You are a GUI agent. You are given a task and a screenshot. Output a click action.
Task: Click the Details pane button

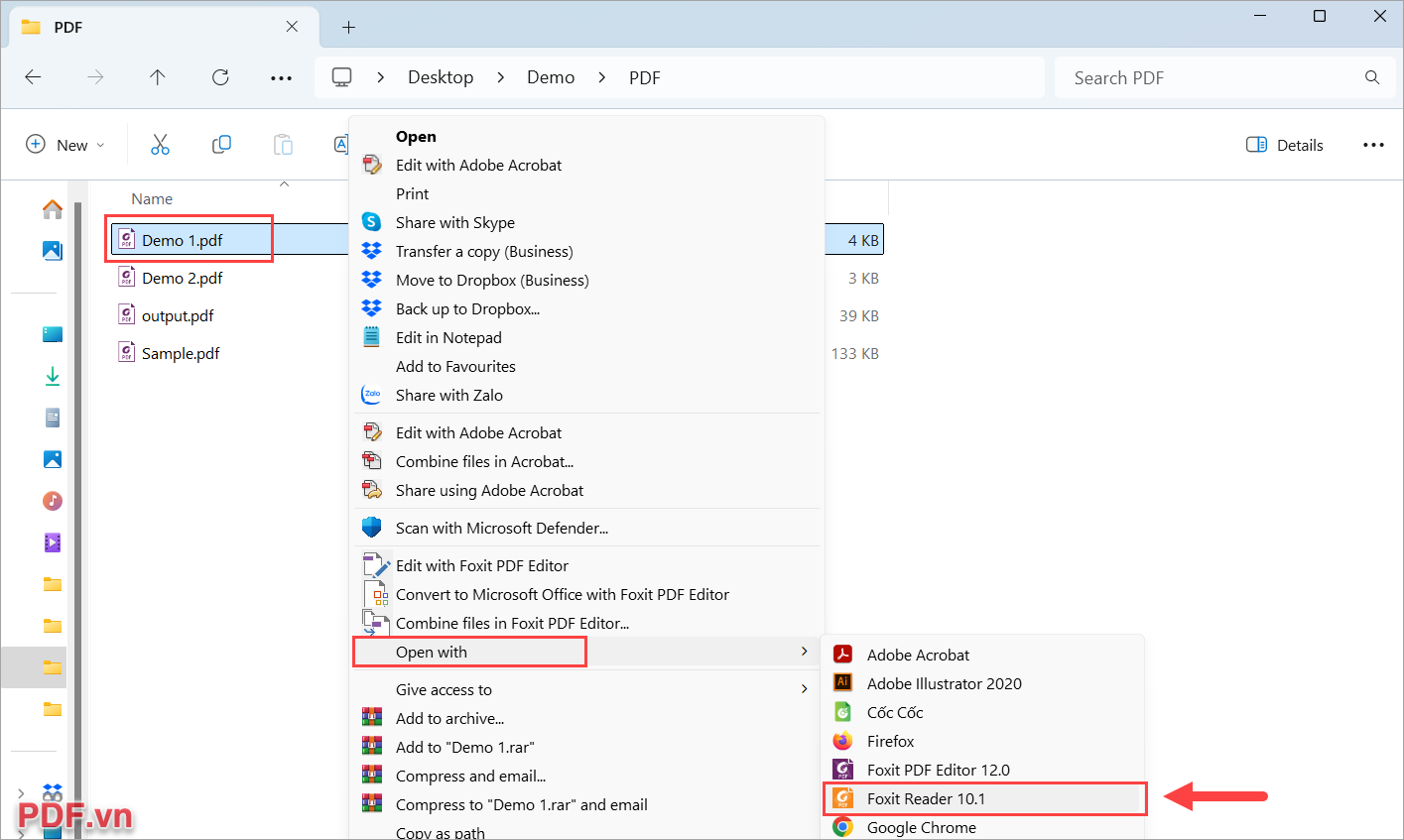[1285, 145]
